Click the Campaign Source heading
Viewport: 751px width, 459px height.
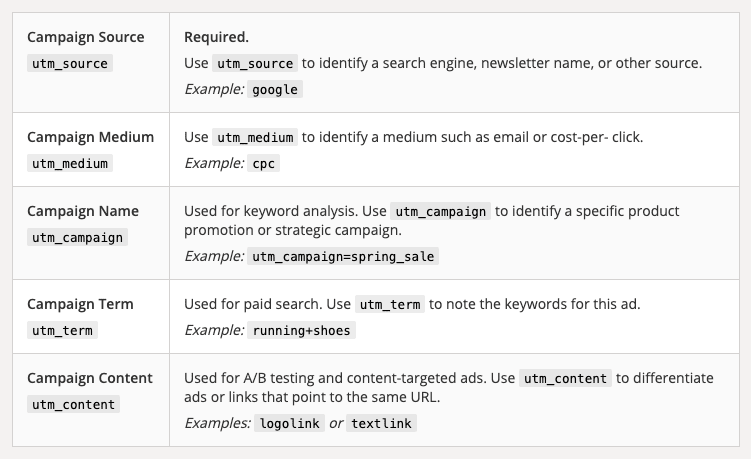(x=86, y=37)
